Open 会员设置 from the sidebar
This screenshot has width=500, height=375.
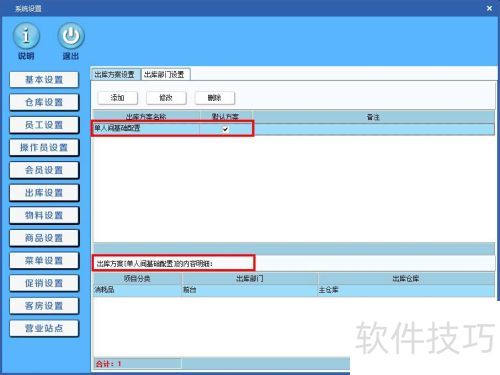[44, 170]
